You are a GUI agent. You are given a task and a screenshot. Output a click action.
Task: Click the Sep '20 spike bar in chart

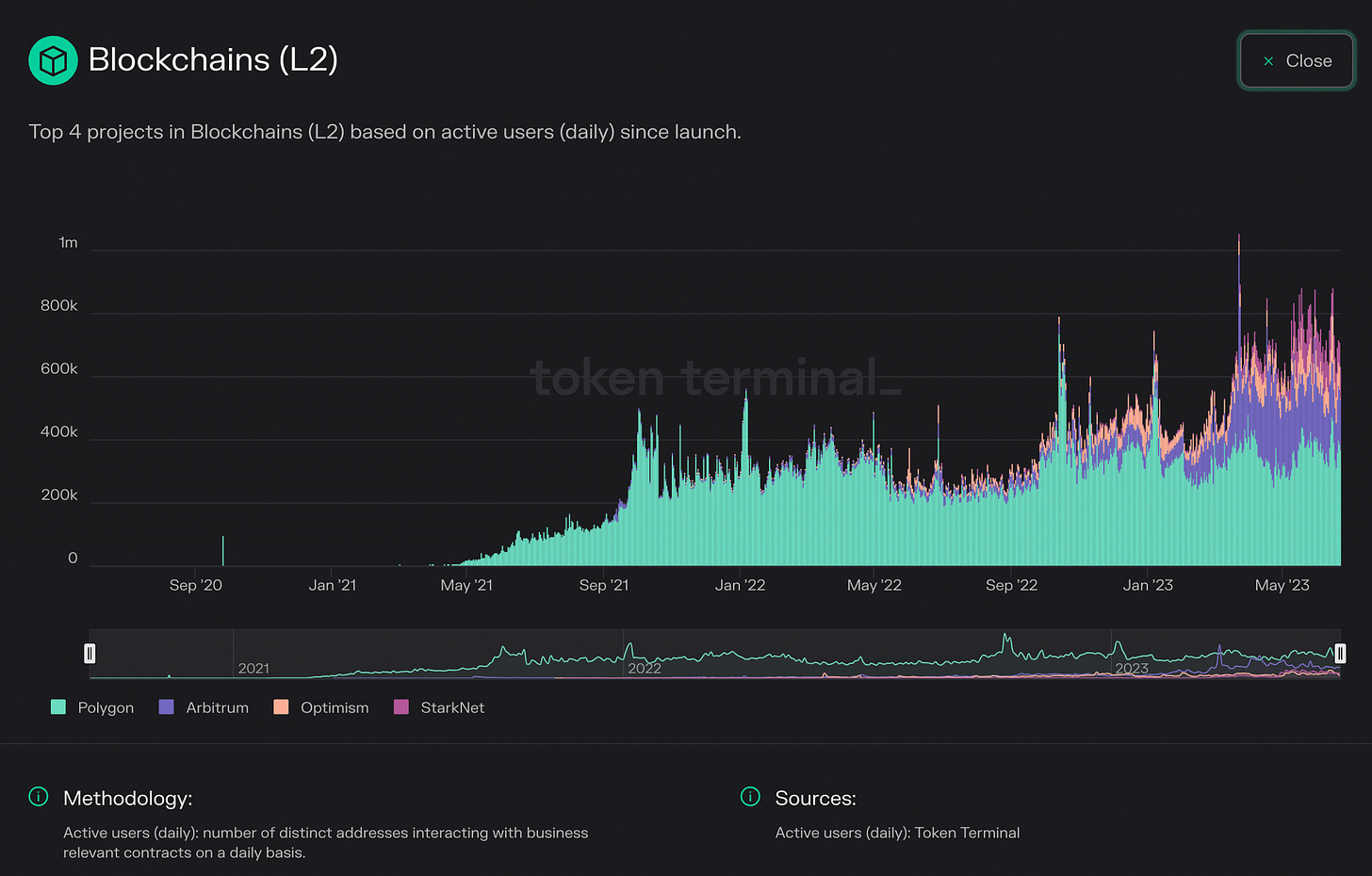pyautogui.click(x=223, y=551)
